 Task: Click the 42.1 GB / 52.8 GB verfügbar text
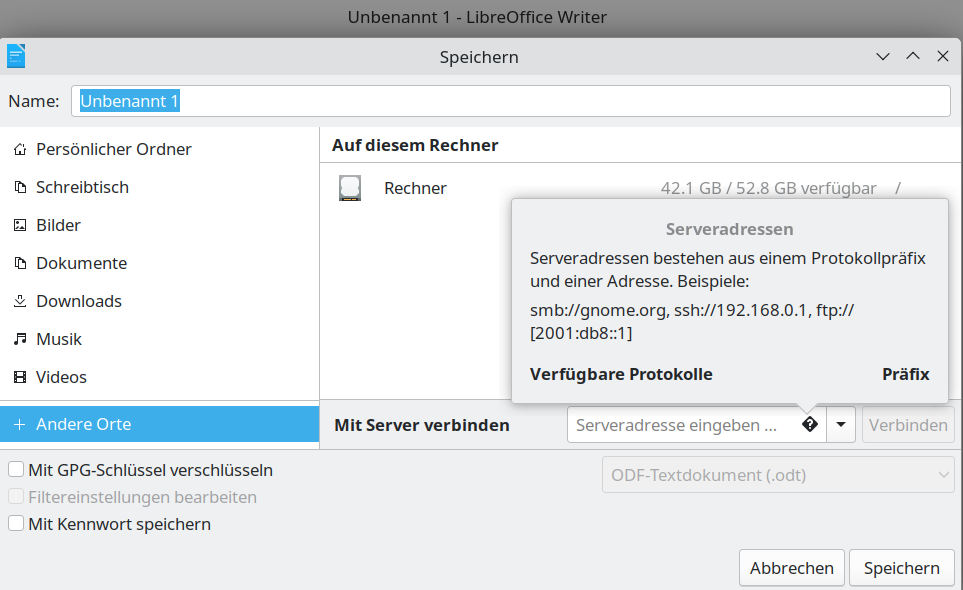coord(768,188)
